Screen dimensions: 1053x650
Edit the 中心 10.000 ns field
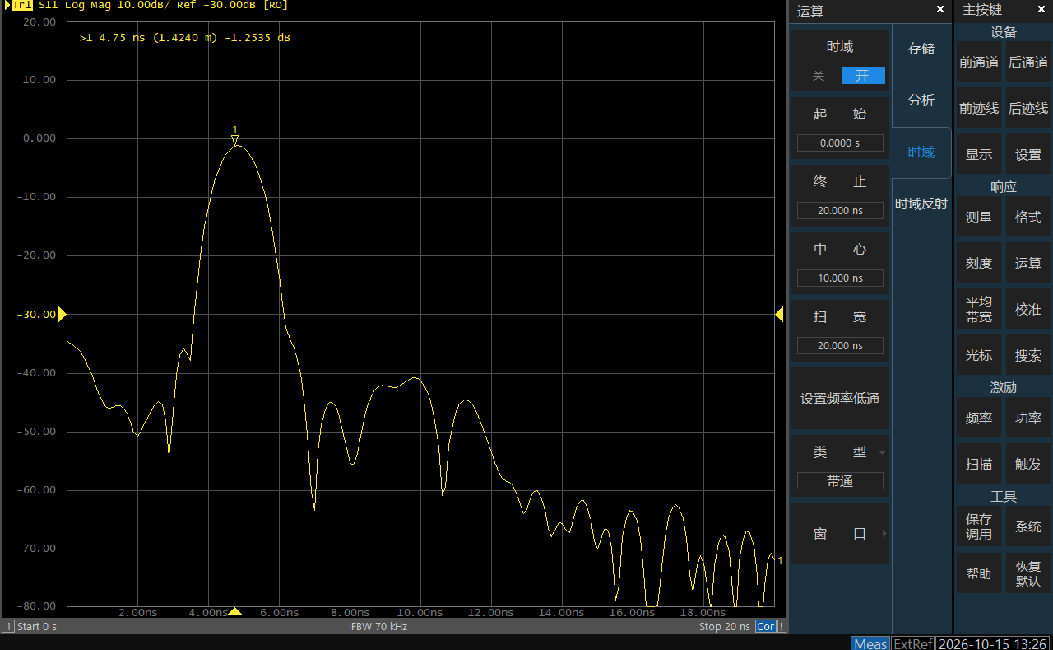point(839,277)
